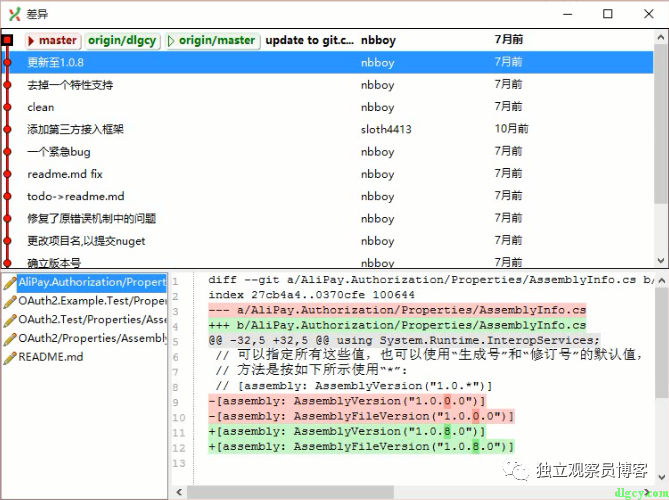
Task: Click added AssemblyVersion("1.0.8.0") line
Action: pyautogui.click(x=347, y=432)
